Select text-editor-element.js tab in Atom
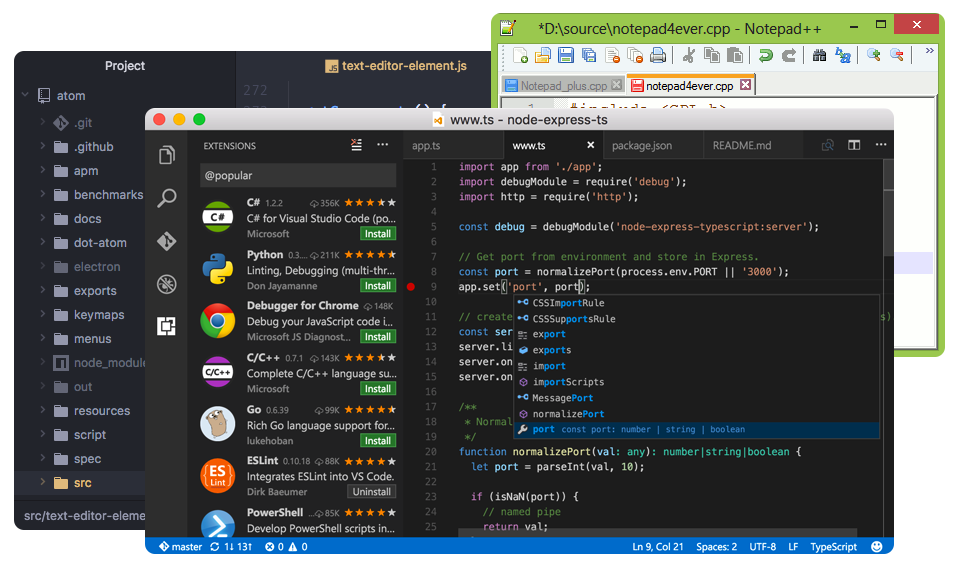Viewport: 957px width, 565px height. tap(396, 66)
